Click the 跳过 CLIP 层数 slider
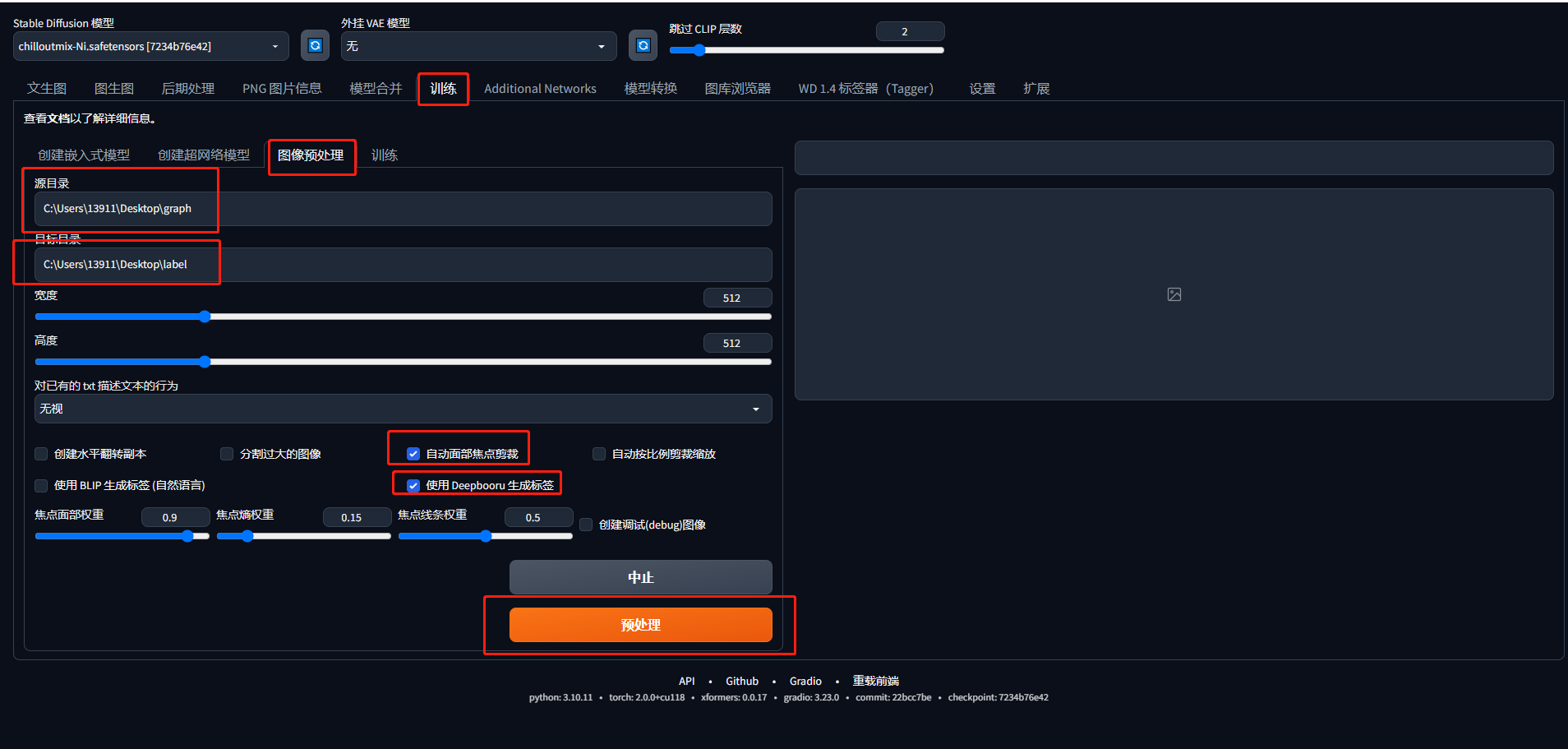1568x749 pixels. [807, 50]
